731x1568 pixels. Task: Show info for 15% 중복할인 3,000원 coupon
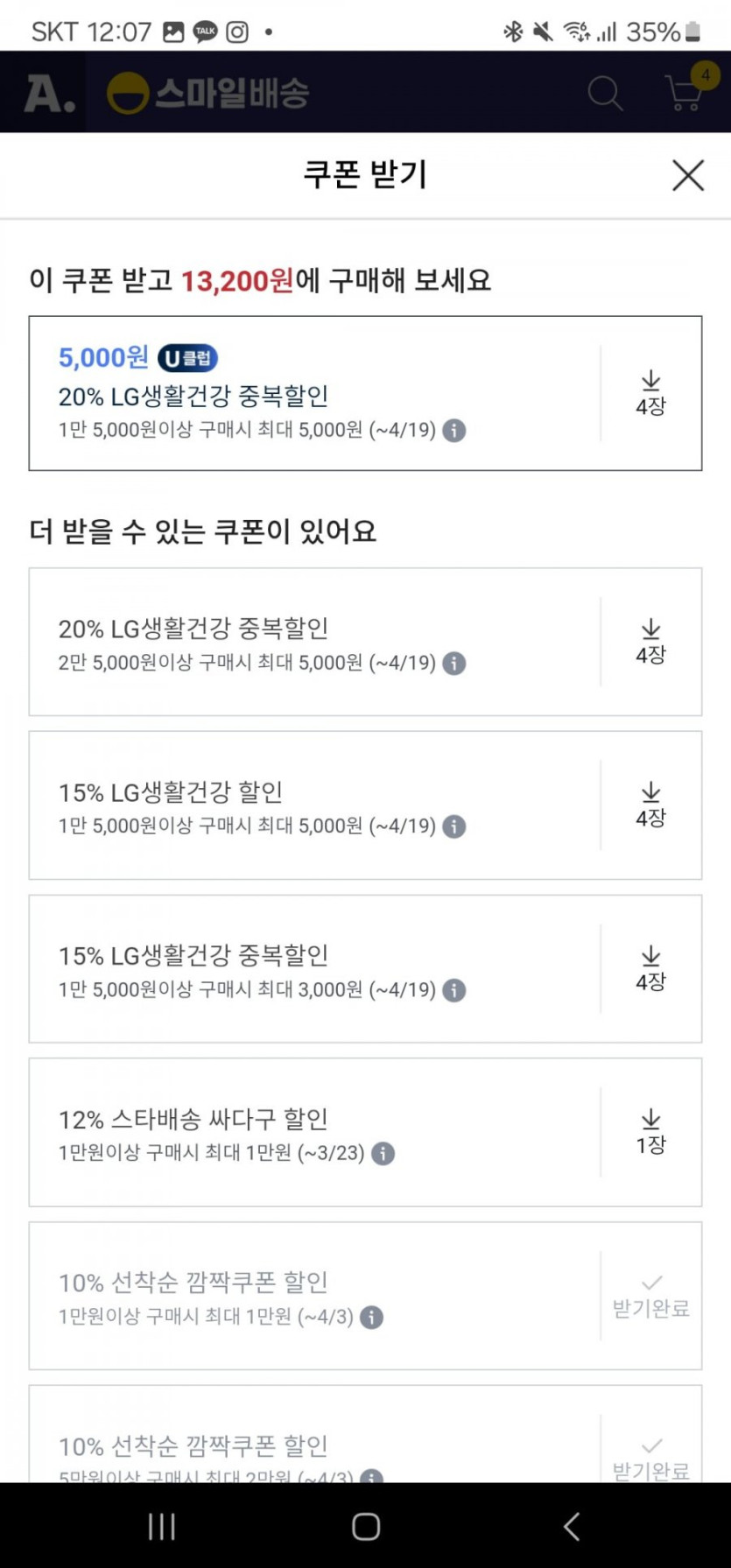pos(453,990)
